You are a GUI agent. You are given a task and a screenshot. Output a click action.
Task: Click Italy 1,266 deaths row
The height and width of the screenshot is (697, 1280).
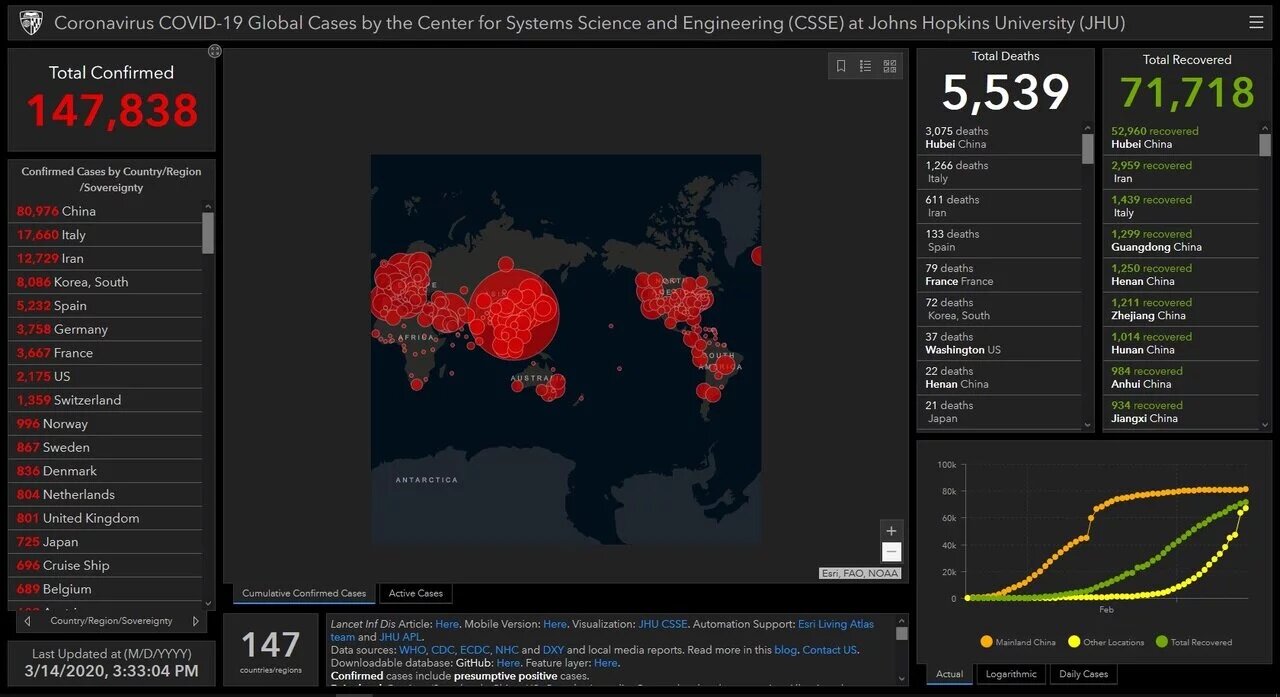(999, 172)
